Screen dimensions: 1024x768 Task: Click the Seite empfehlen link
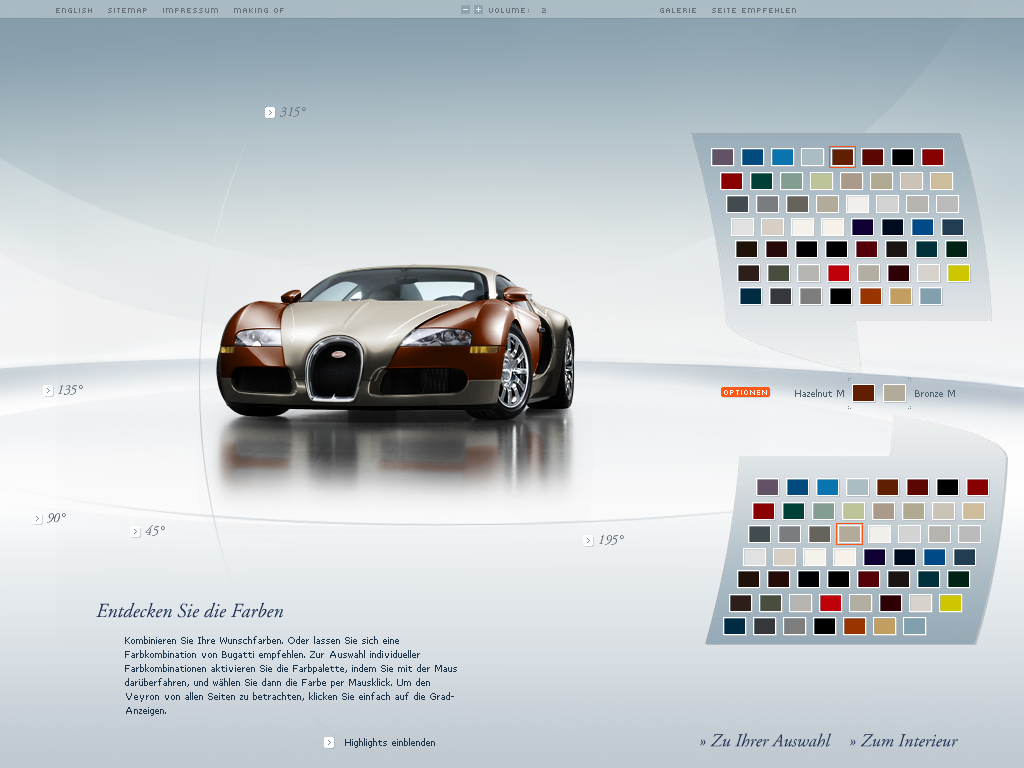pyautogui.click(x=753, y=10)
